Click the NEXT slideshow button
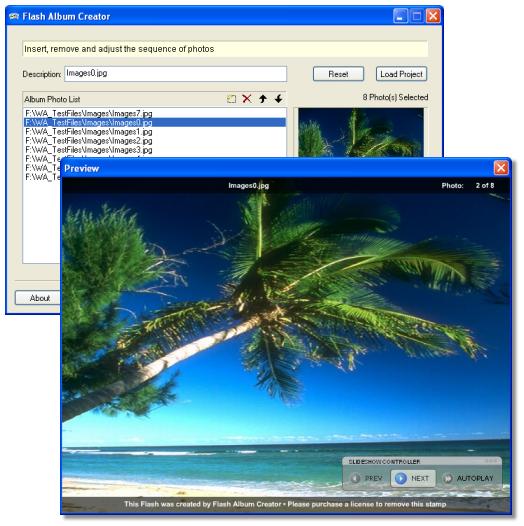Viewport: 524px width, 526px height. (413, 478)
